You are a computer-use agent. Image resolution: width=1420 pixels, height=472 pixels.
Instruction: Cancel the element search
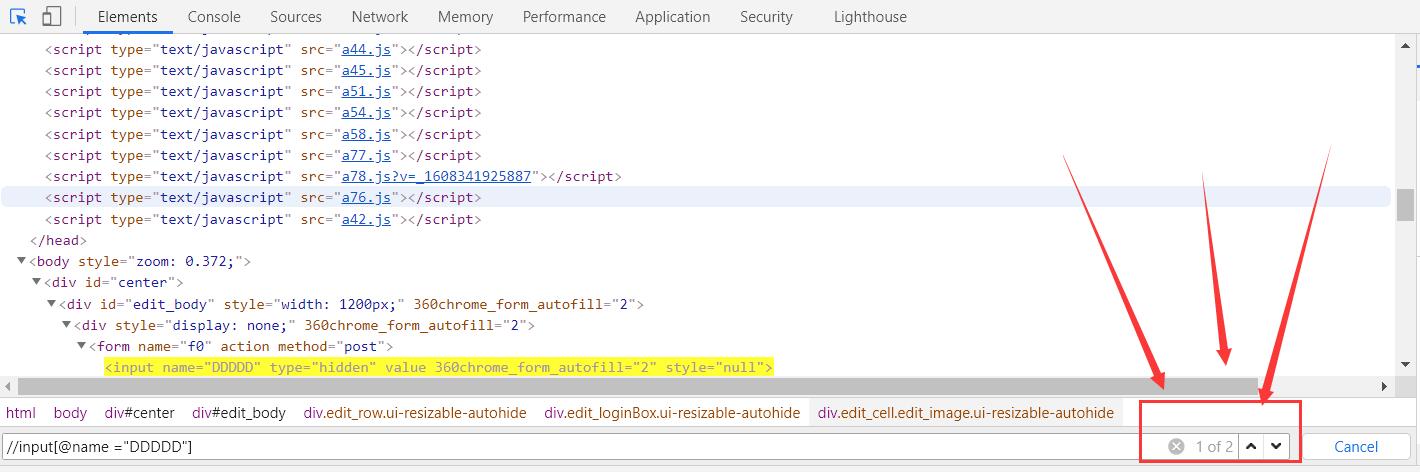point(1356,446)
